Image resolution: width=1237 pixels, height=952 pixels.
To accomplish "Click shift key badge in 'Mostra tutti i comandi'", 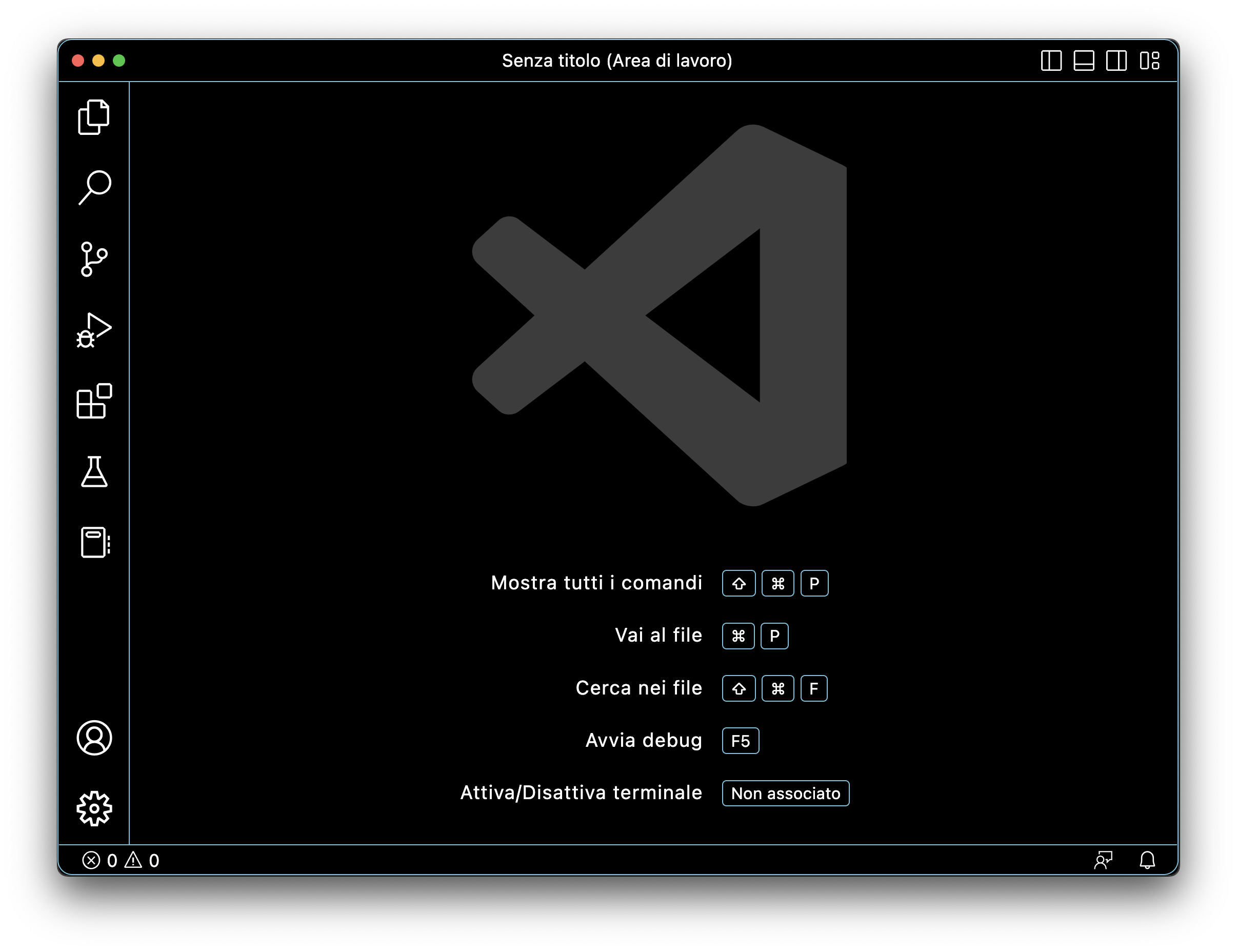I will (739, 583).
